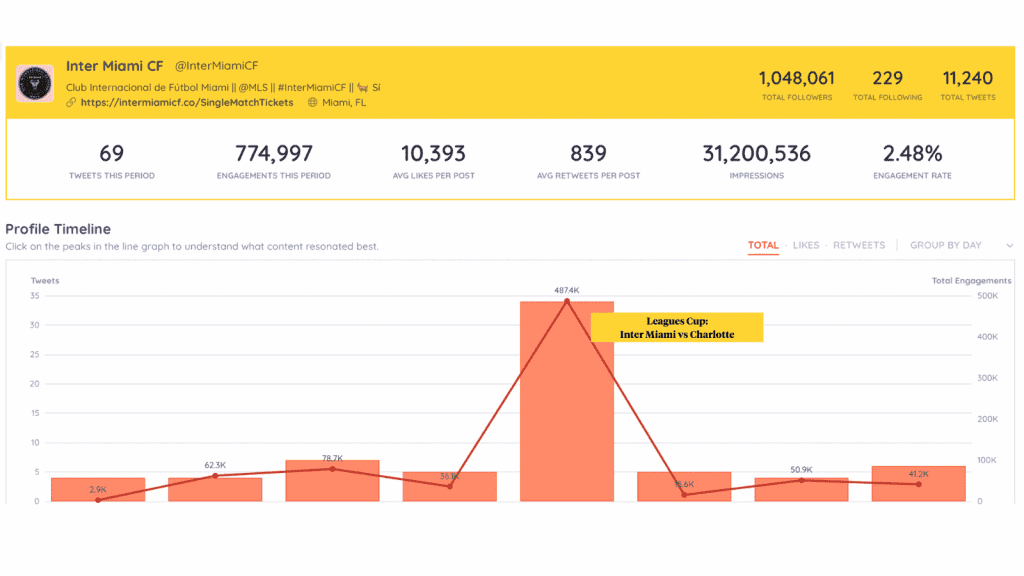The width and height of the screenshot is (1024, 576).
Task: Switch to the TOTAL tab
Action: (763, 246)
